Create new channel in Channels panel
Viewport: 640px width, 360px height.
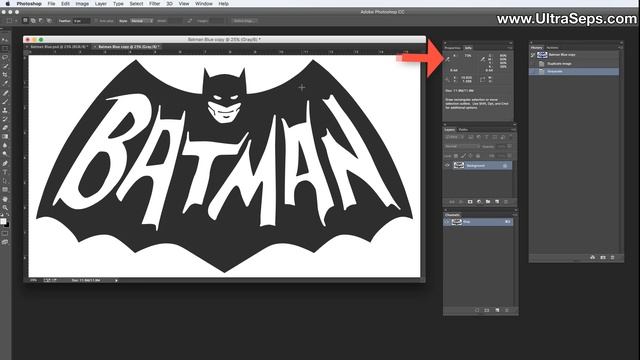[497, 310]
